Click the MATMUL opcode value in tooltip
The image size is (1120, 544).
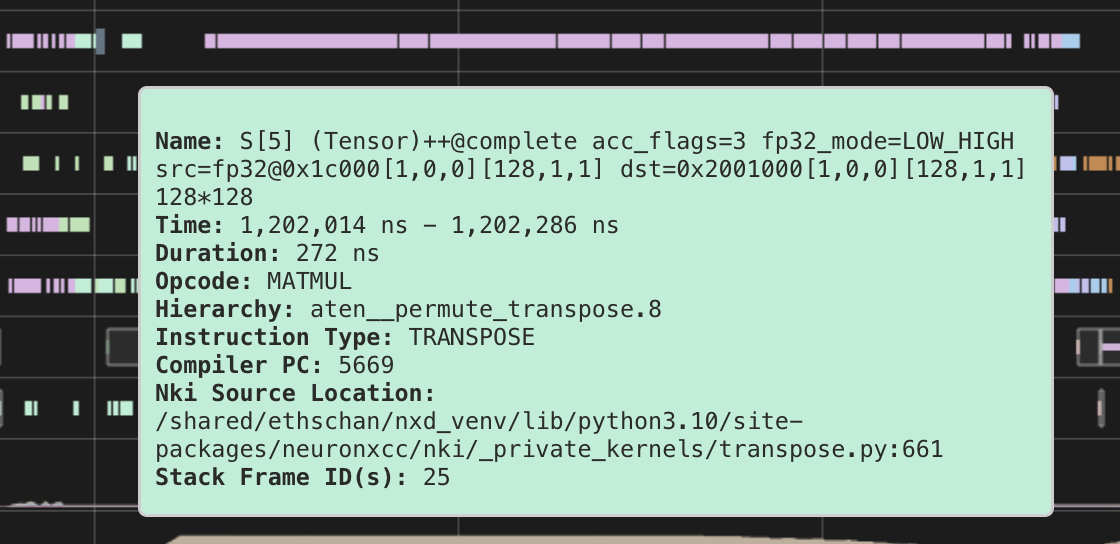click(x=309, y=281)
